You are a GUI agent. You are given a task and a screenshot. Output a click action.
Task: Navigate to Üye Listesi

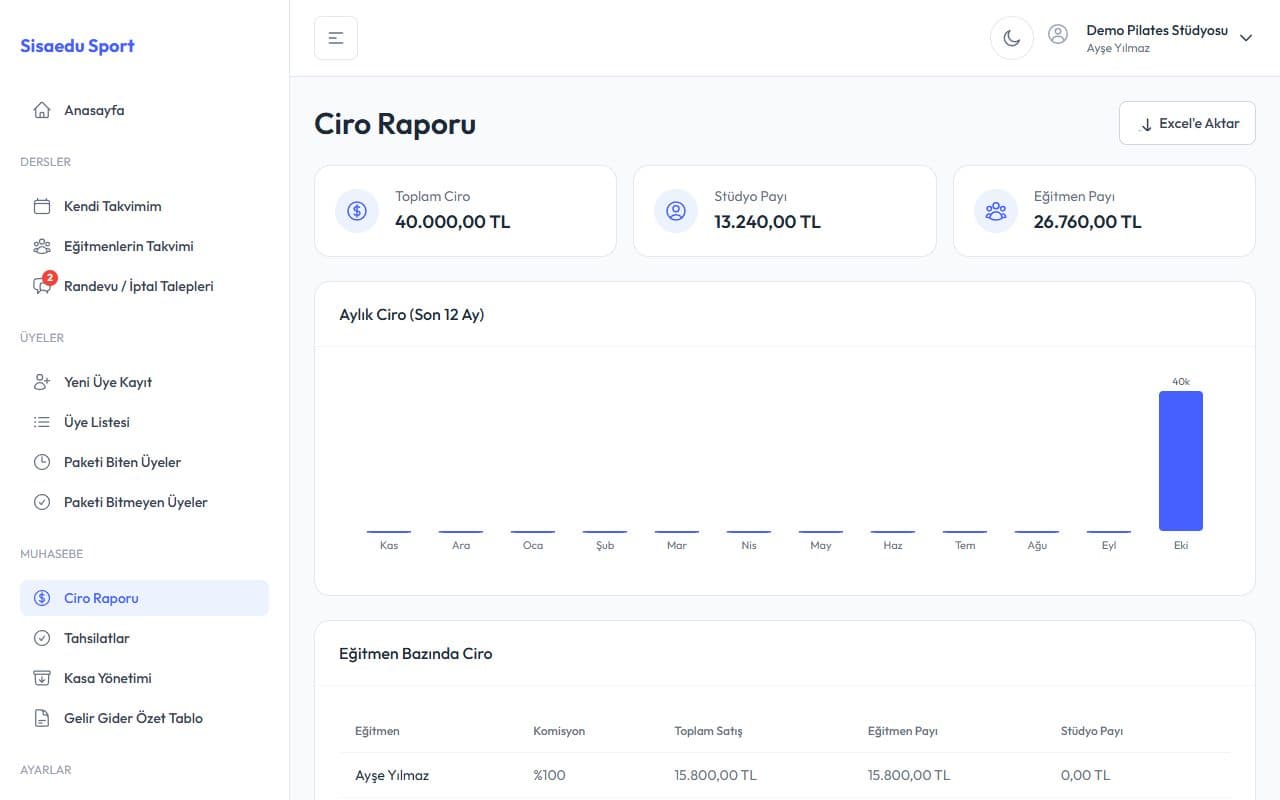pyautogui.click(x=144, y=422)
